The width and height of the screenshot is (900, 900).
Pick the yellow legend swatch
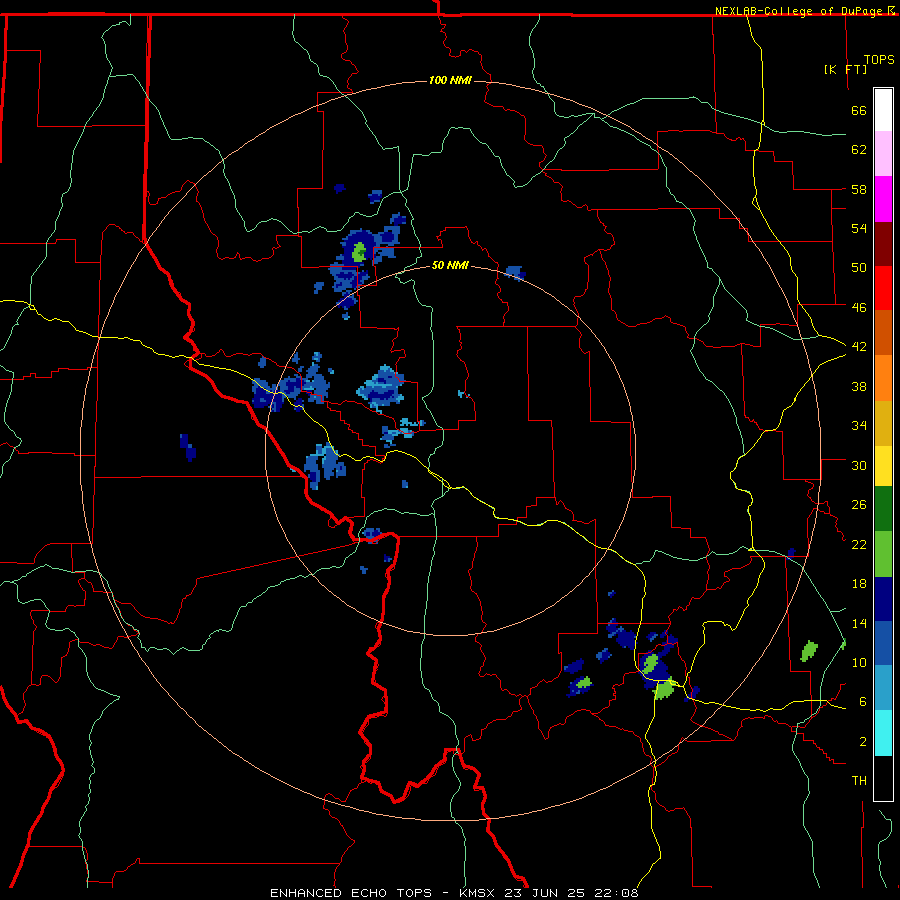pos(883,466)
